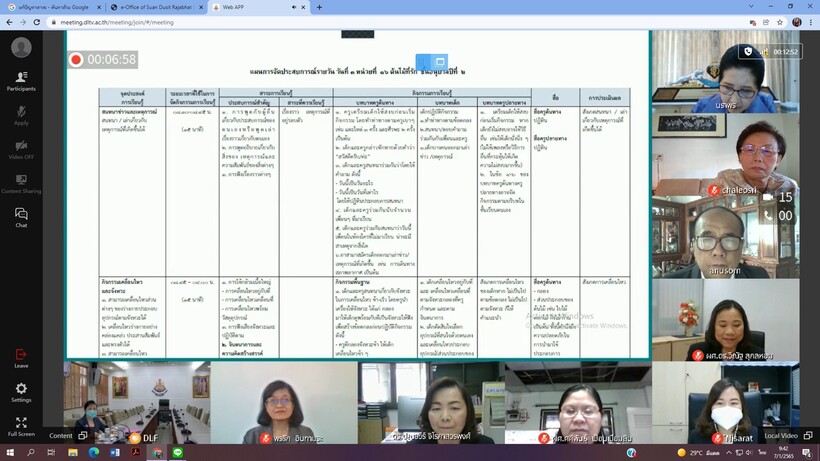The height and width of the screenshot is (461, 820).
Task: Reload the meeting page
Action: [38, 21]
